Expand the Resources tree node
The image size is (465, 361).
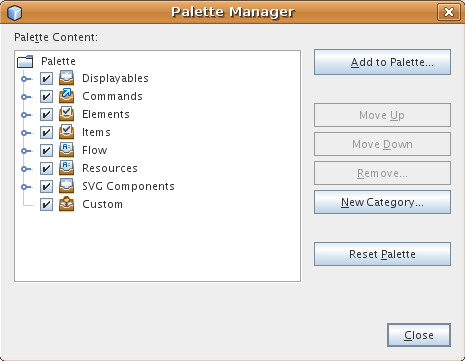[24, 169]
